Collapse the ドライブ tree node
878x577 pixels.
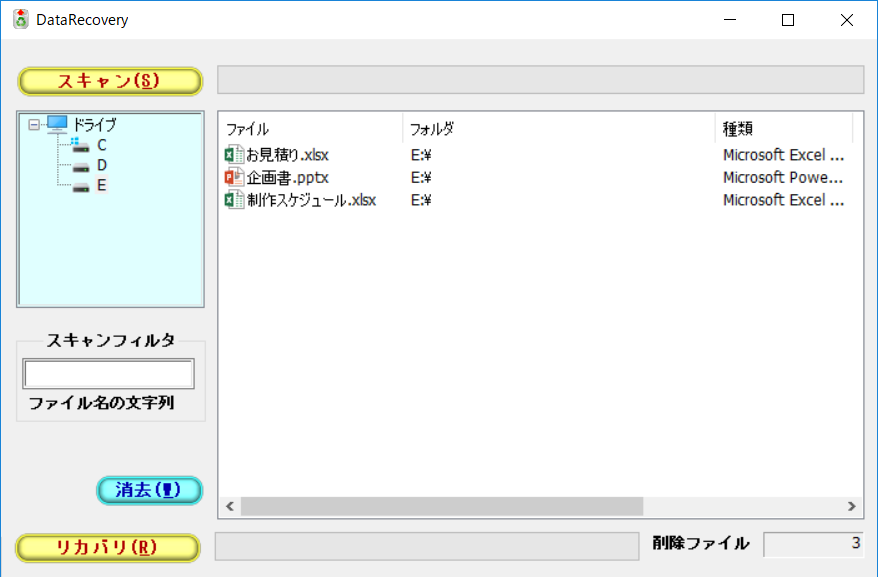(x=33, y=124)
